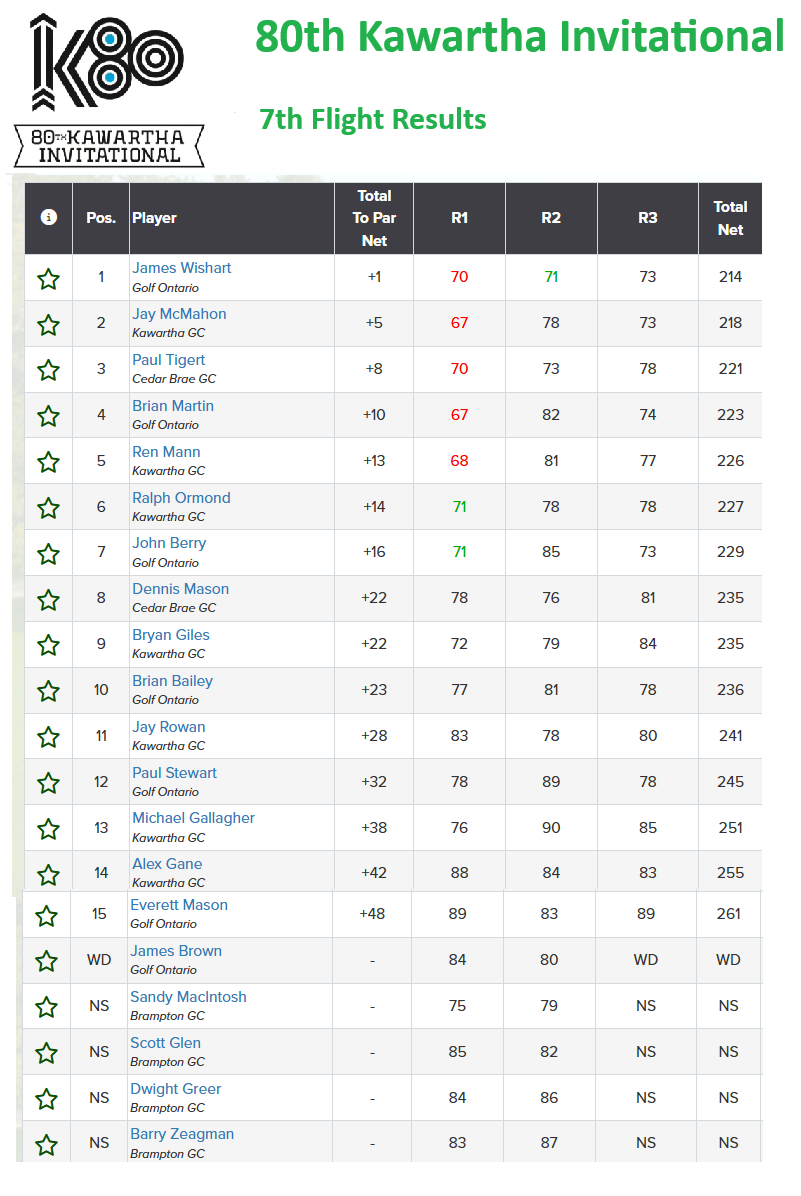Image resolution: width=801 pixels, height=1196 pixels.
Task: Open Ralph Ormond's player profile
Action: [x=182, y=497]
